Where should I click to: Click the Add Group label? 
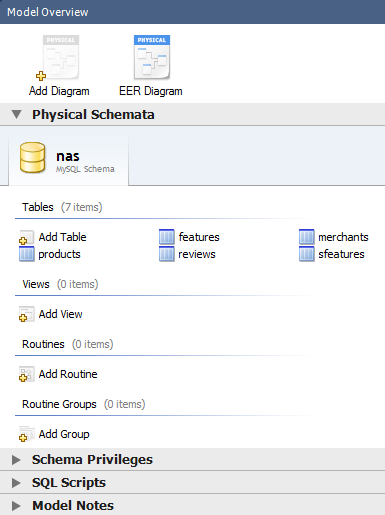point(64,434)
